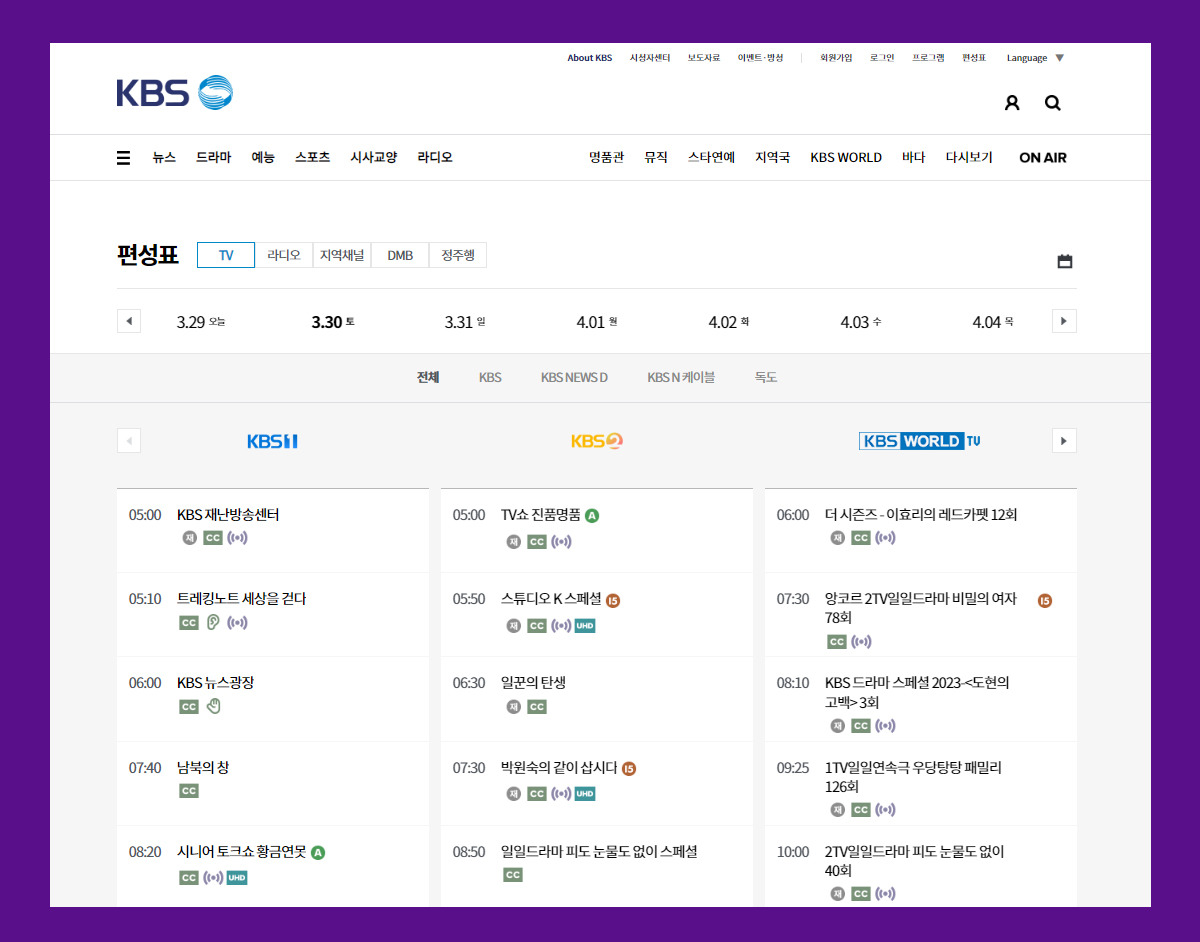This screenshot has height=942, width=1200.
Task: Click the CC icon under 남북의 창
Action: coord(188,790)
